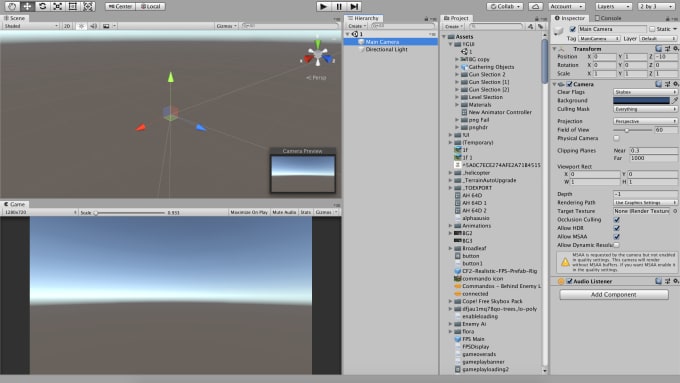Select the combined Transform tool
Viewport: 680px width, 383px height.
88,6
